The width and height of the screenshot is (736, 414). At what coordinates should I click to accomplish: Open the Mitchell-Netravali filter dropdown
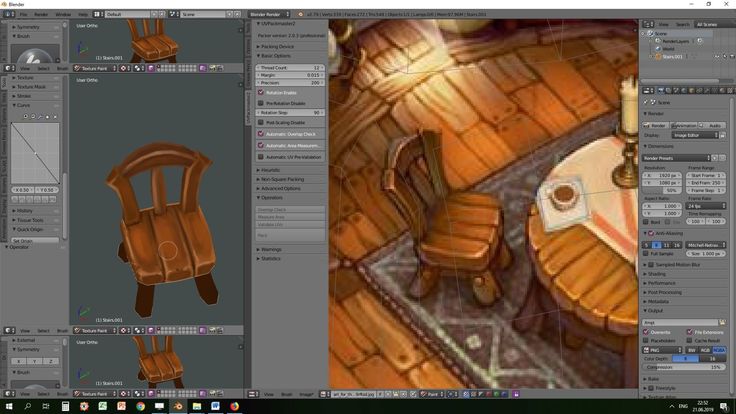[705, 245]
